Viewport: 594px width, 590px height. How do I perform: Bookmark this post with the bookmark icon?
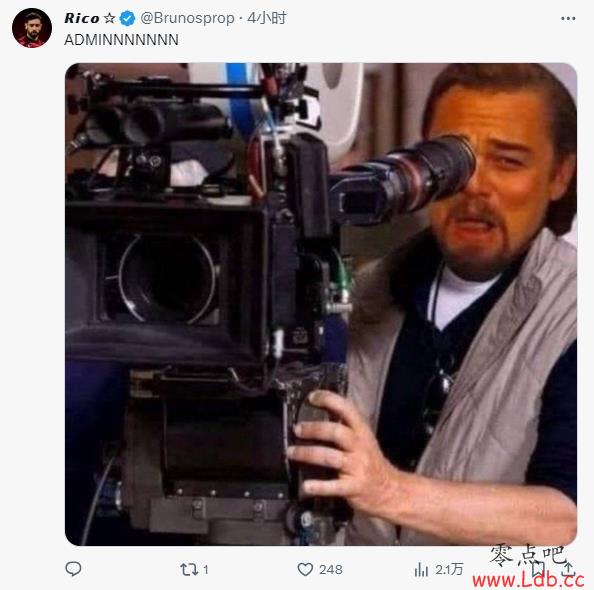[x=537, y=568]
